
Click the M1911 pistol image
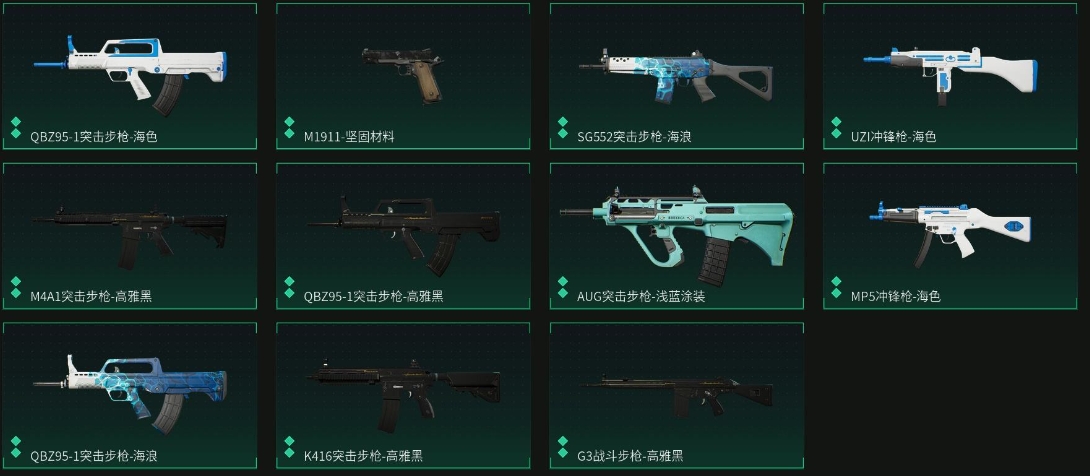coord(402,74)
